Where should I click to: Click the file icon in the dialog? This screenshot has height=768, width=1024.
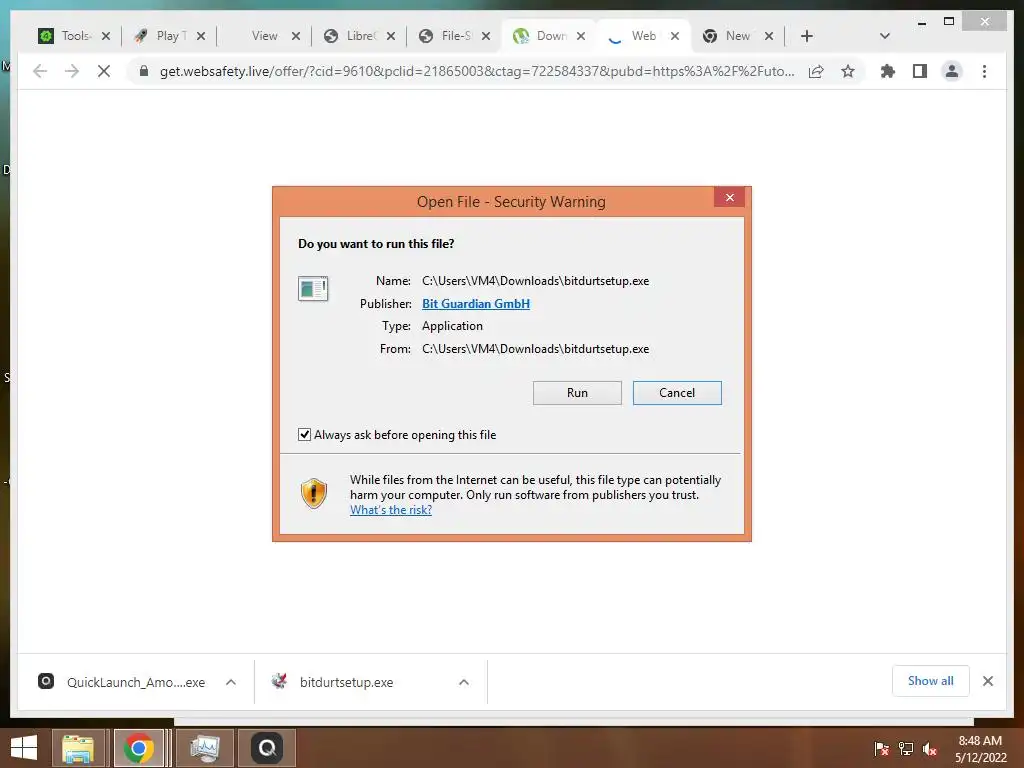tap(313, 288)
